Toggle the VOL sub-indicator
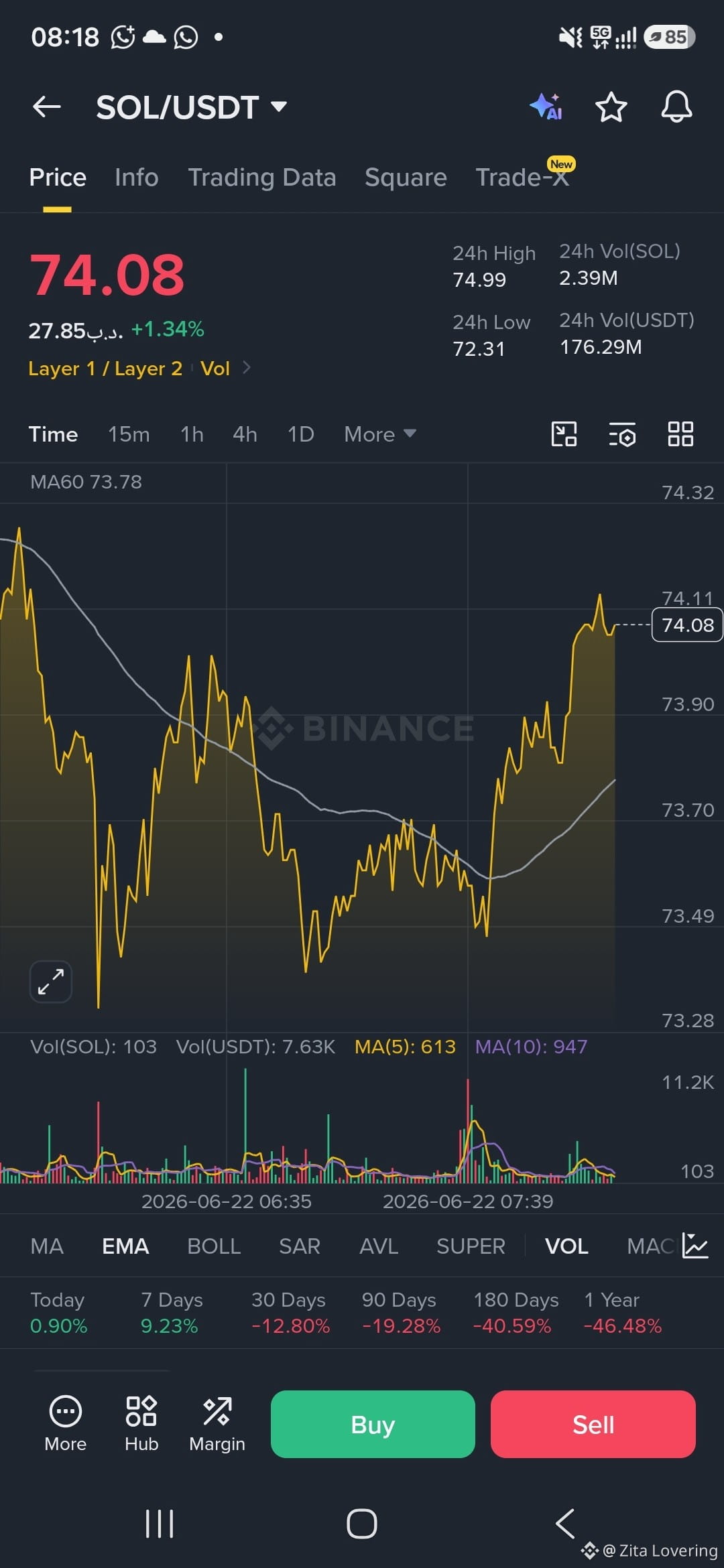The width and height of the screenshot is (724, 1568). click(x=566, y=1246)
